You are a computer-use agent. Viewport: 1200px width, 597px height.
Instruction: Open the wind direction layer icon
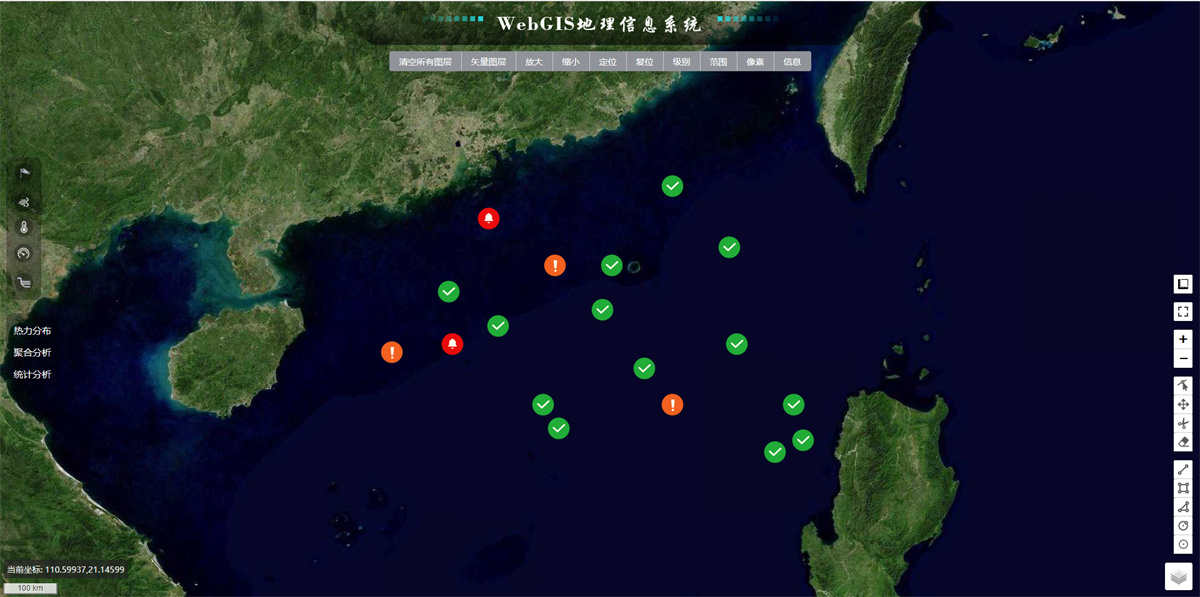pos(25,201)
